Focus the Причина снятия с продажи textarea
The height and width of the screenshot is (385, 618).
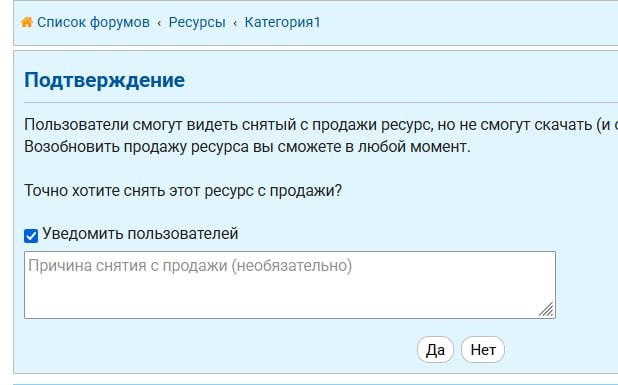click(x=290, y=285)
